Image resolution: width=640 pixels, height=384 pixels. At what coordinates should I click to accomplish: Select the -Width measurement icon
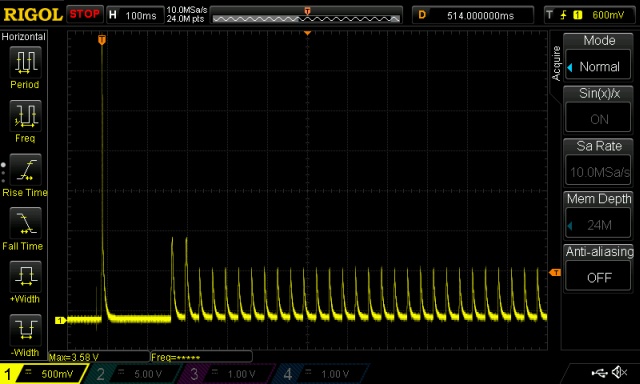click(x=25, y=330)
